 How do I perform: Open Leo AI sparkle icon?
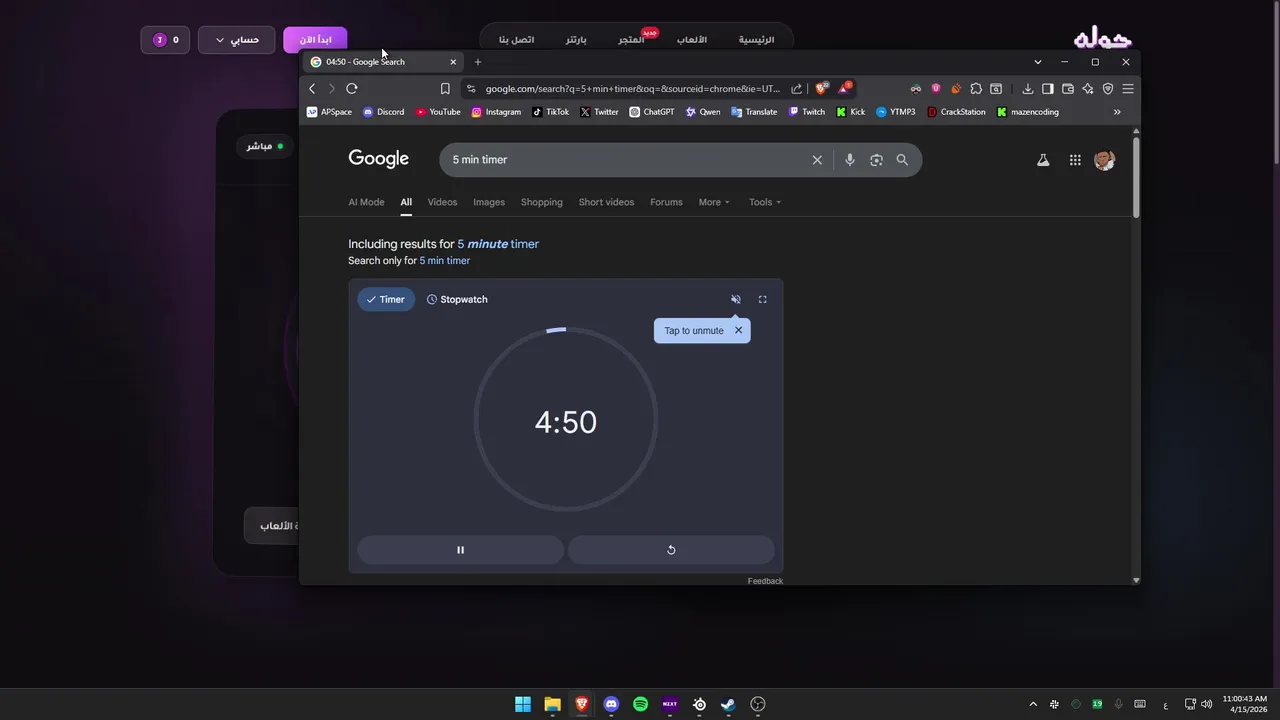click(x=1088, y=88)
